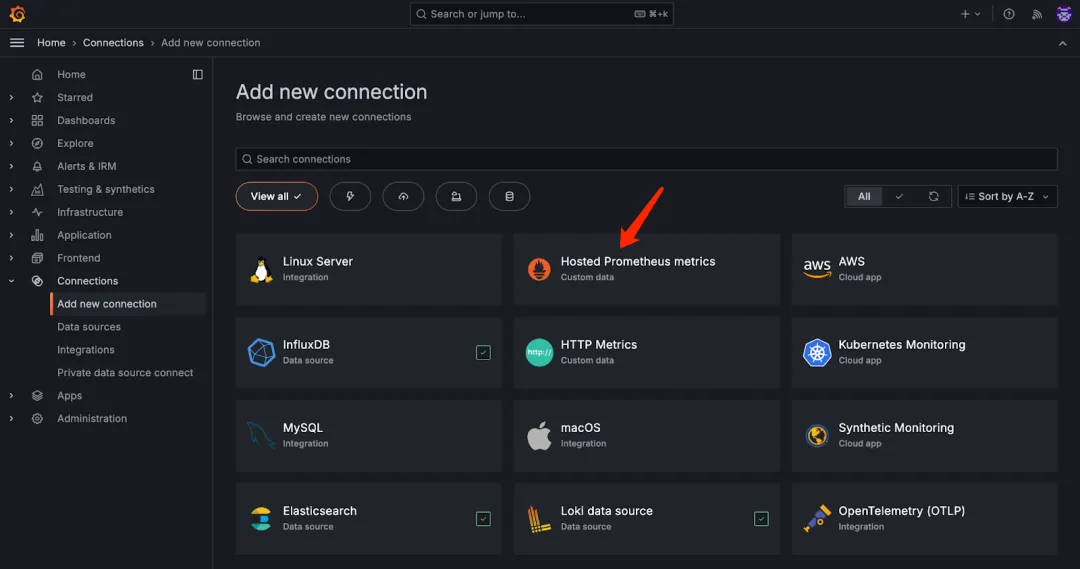Expand the Dashboards section chevron
Screen dimensions: 1080x569
(11, 121)
